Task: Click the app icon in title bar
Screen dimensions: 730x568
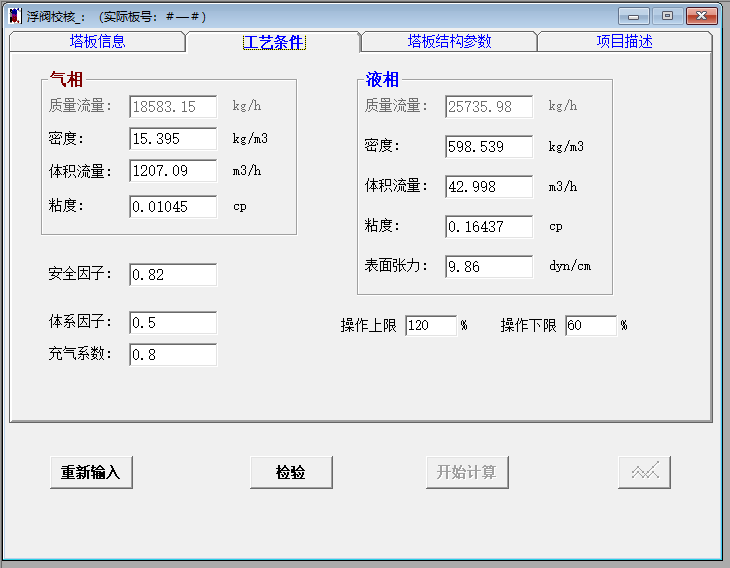Action: point(15,16)
